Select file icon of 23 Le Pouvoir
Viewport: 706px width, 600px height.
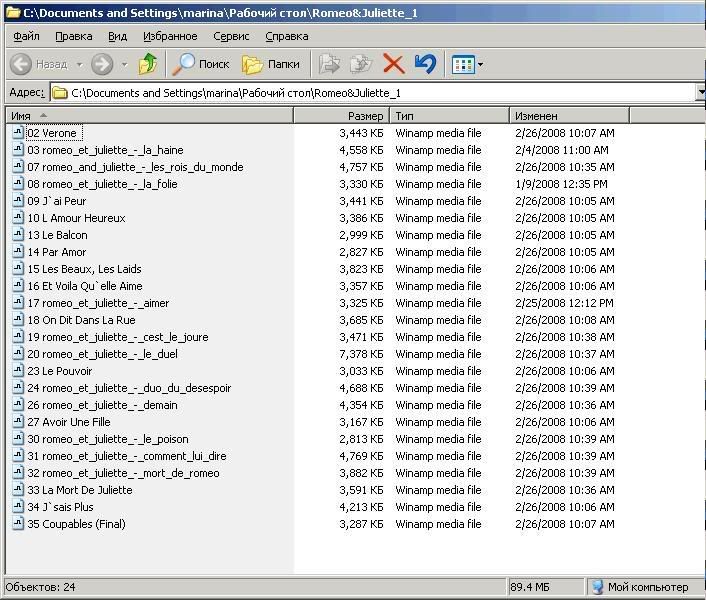click(x=18, y=371)
